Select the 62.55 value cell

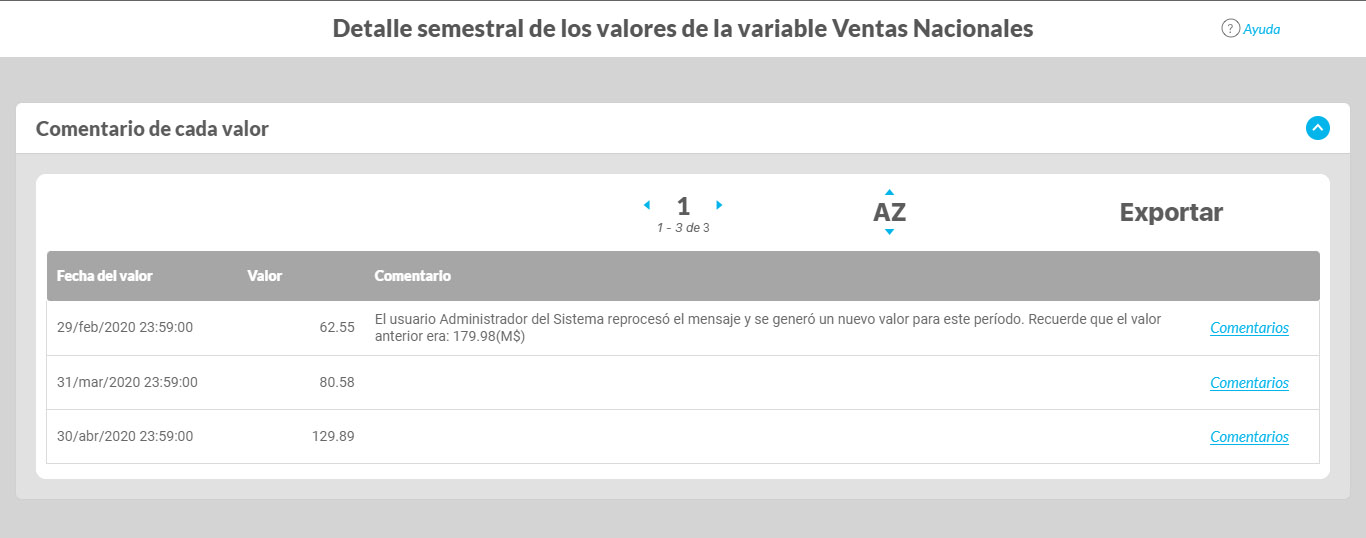[x=337, y=327]
